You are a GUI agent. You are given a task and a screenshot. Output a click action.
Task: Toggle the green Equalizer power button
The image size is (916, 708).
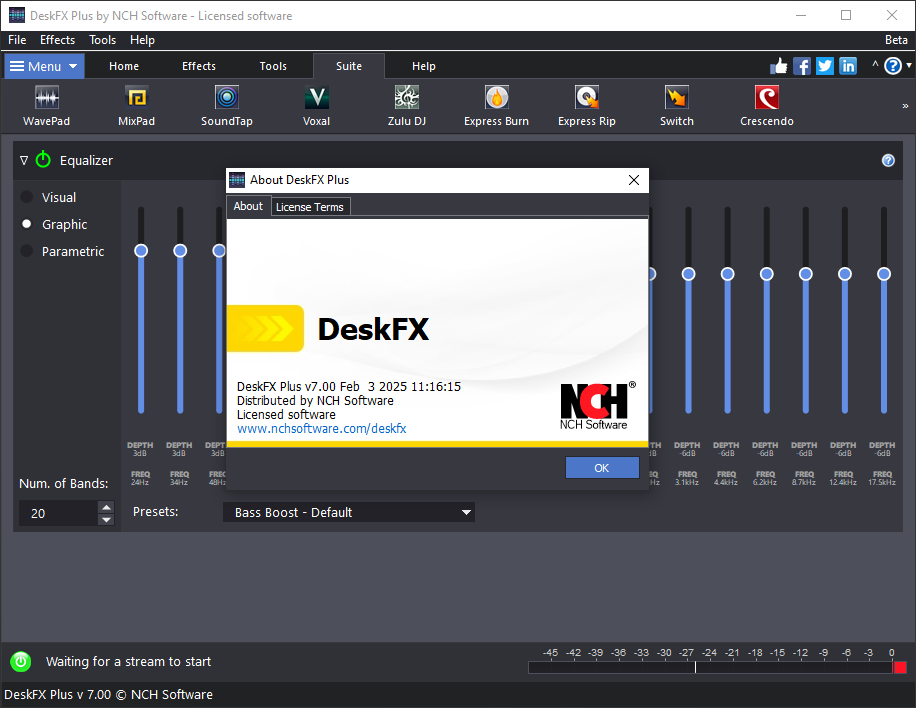(x=43, y=159)
